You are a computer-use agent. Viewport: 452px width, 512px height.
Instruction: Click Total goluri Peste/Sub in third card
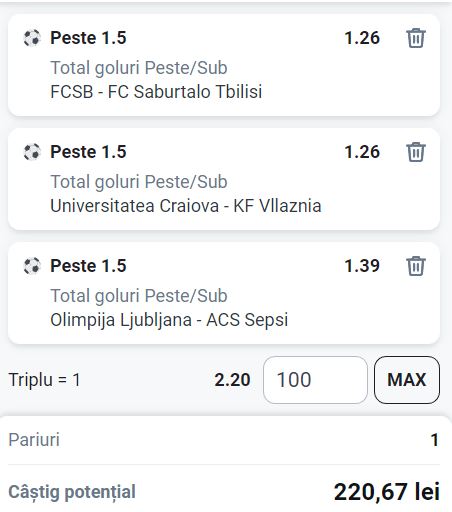[x=139, y=296]
